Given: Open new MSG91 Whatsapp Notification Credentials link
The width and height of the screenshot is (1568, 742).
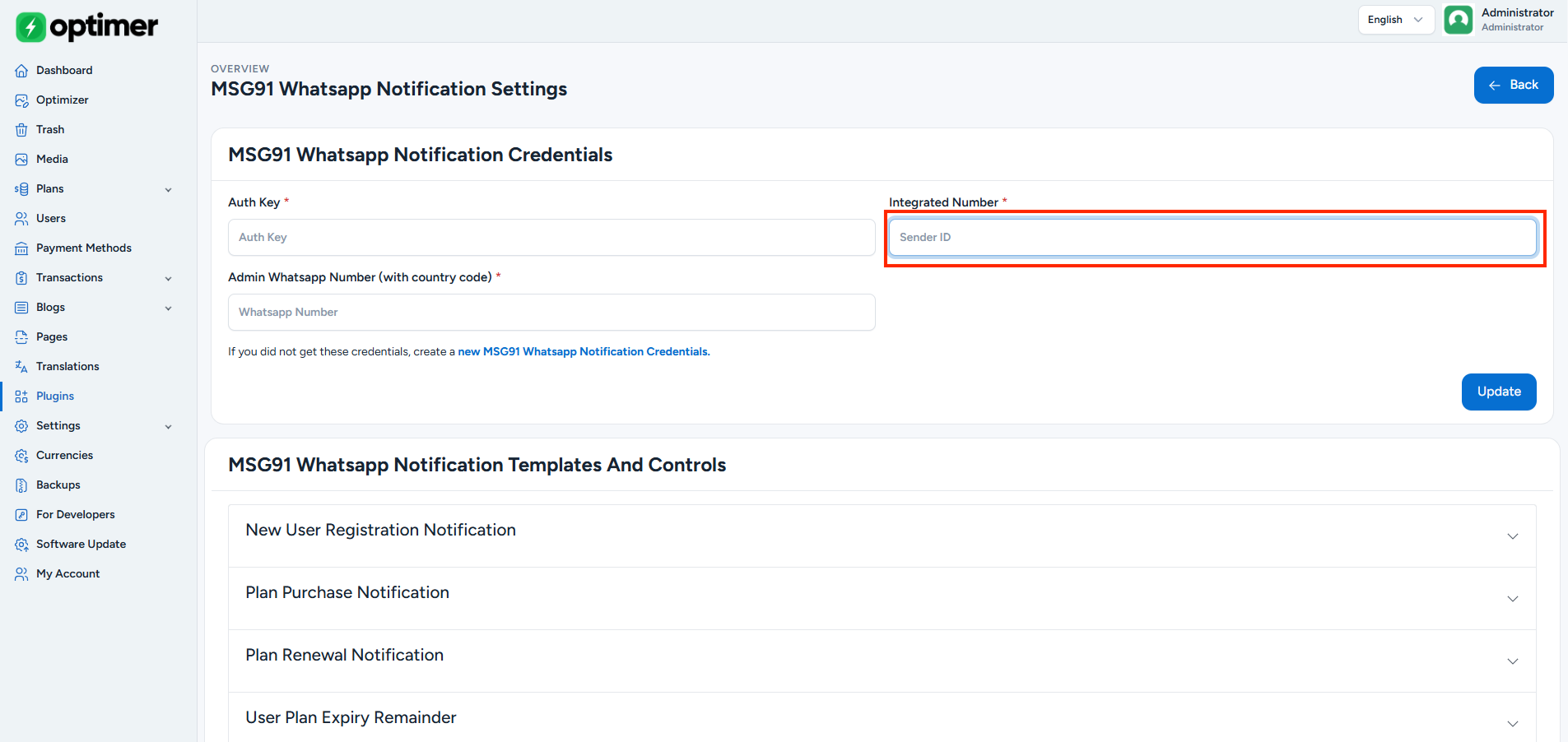Looking at the screenshot, I should coord(584,352).
